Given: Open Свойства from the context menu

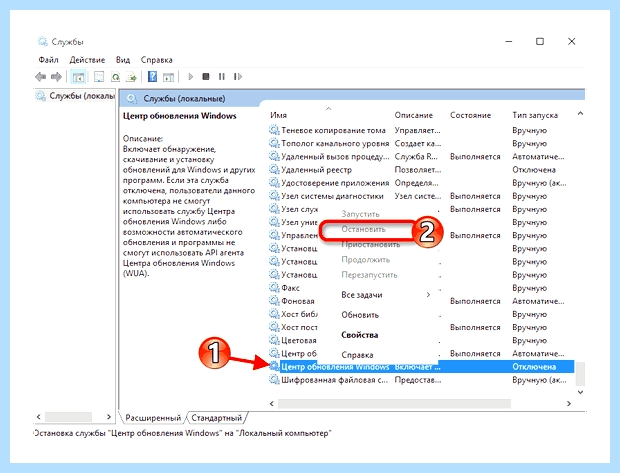Looking at the screenshot, I should pos(359,335).
